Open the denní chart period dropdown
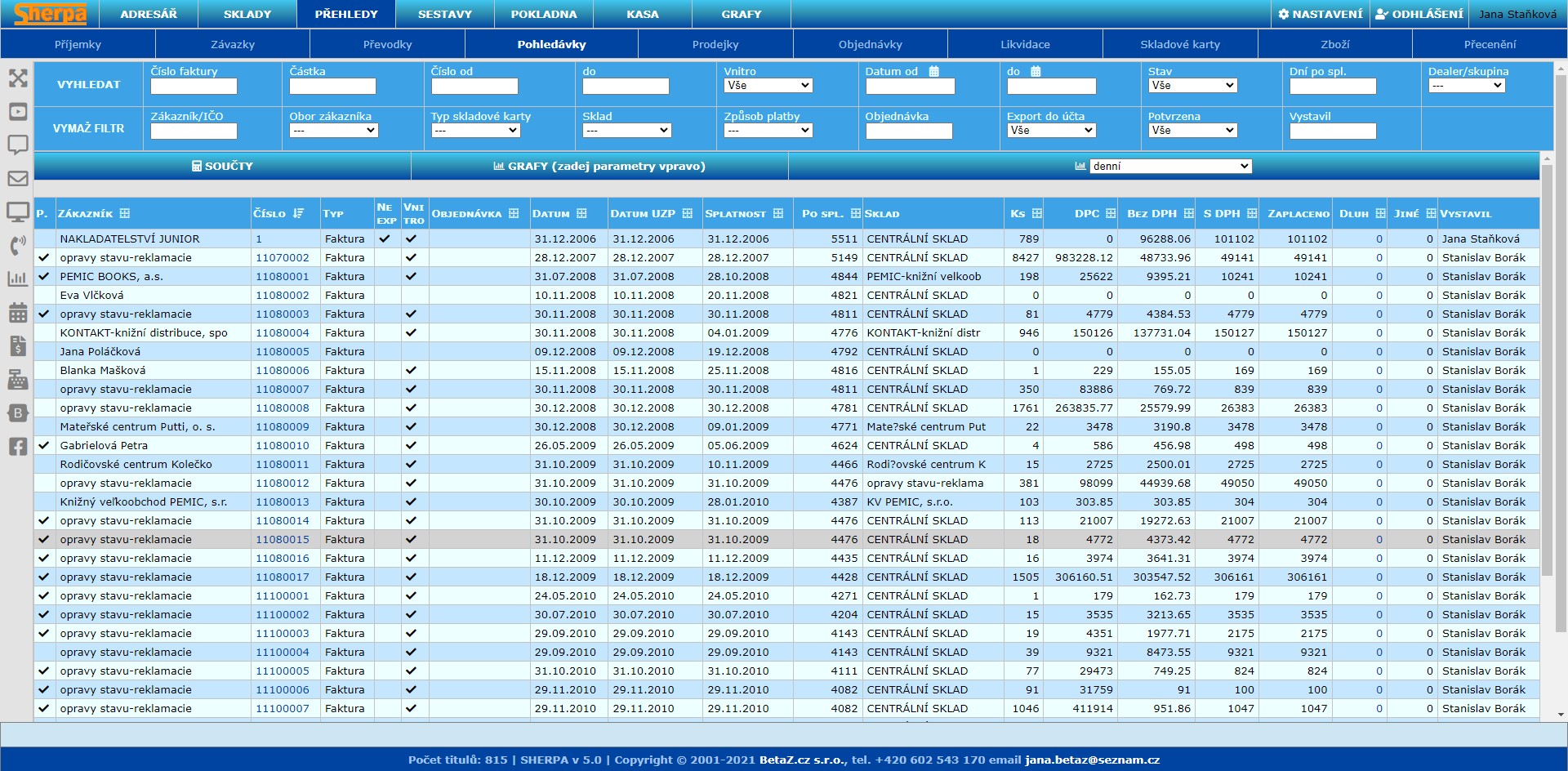The image size is (1568, 771). [1169, 167]
